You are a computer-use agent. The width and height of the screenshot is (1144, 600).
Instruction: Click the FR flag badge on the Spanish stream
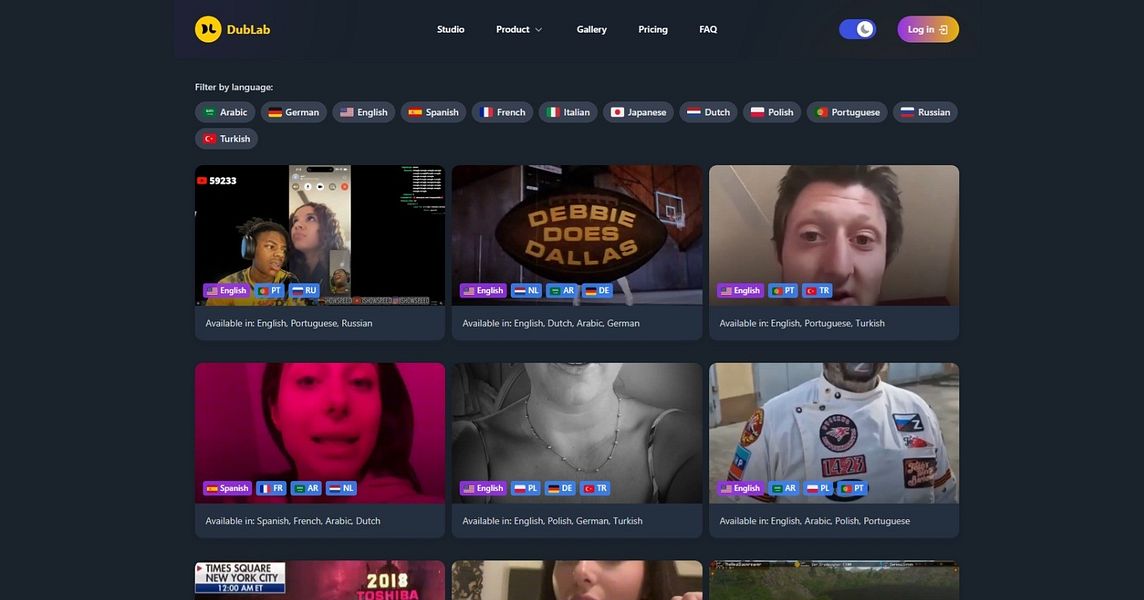(x=271, y=488)
